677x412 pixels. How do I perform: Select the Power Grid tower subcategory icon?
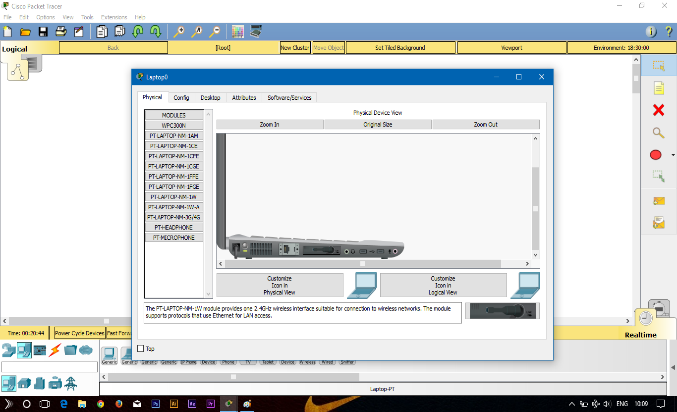pos(70,383)
